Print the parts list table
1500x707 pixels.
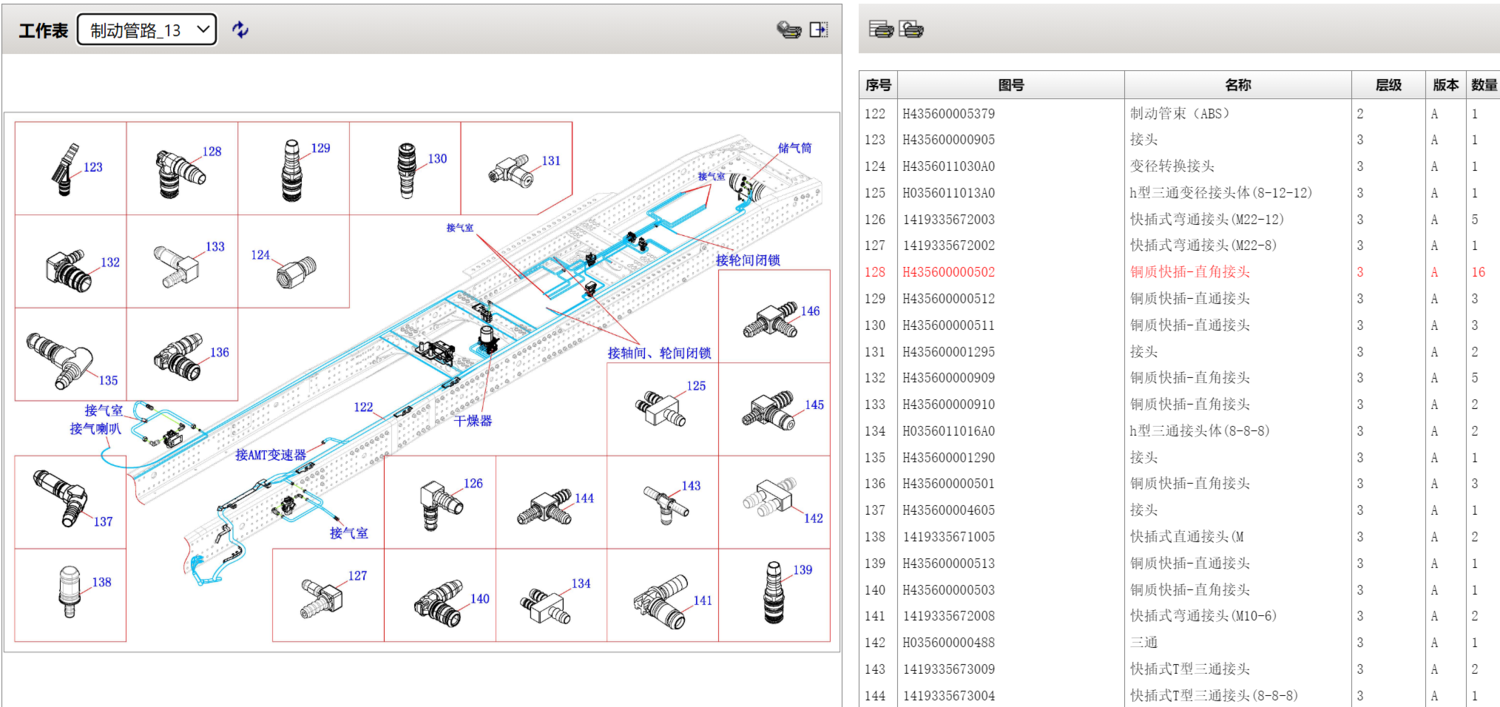880,30
